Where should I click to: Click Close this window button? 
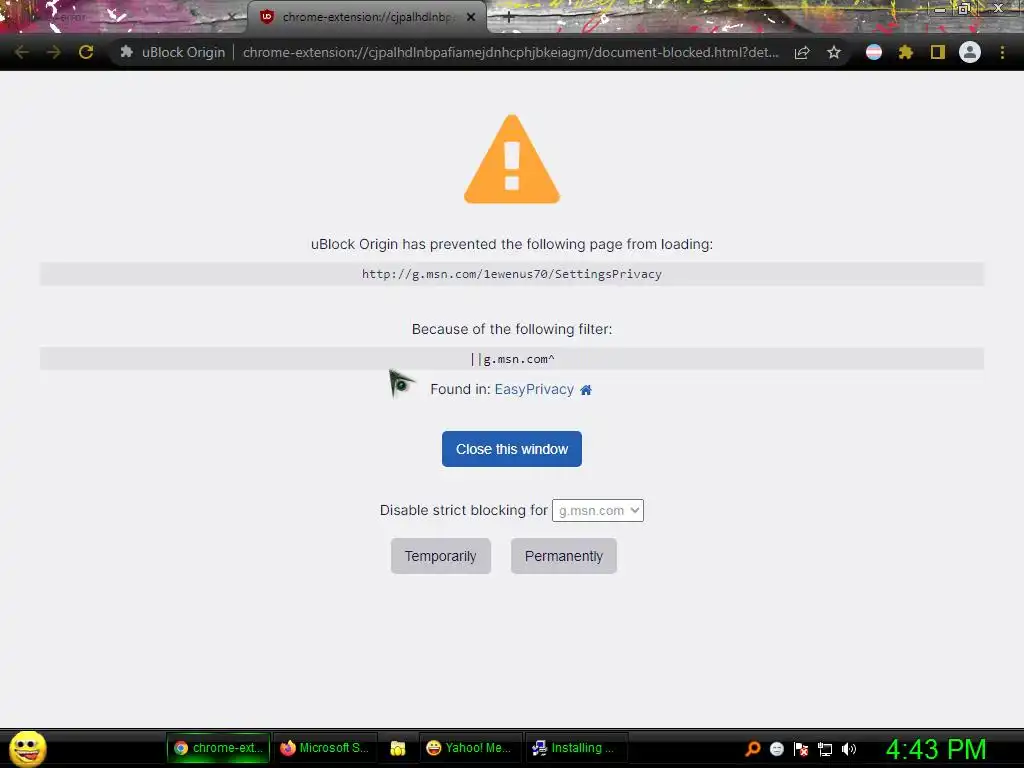(512, 449)
